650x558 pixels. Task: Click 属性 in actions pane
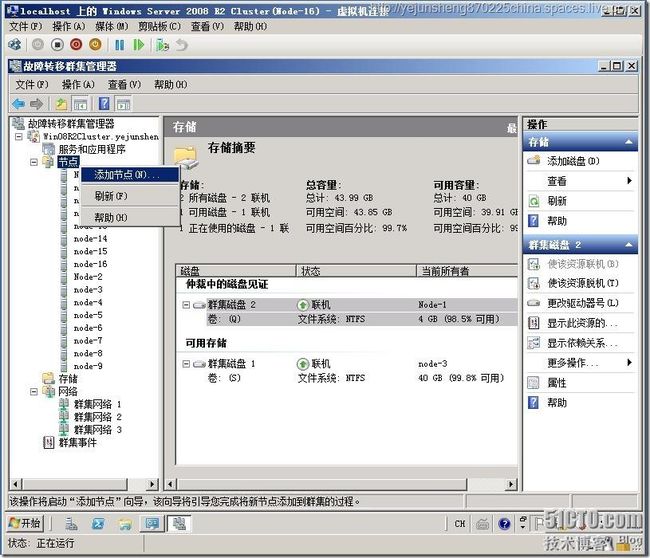tap(557, 383)
